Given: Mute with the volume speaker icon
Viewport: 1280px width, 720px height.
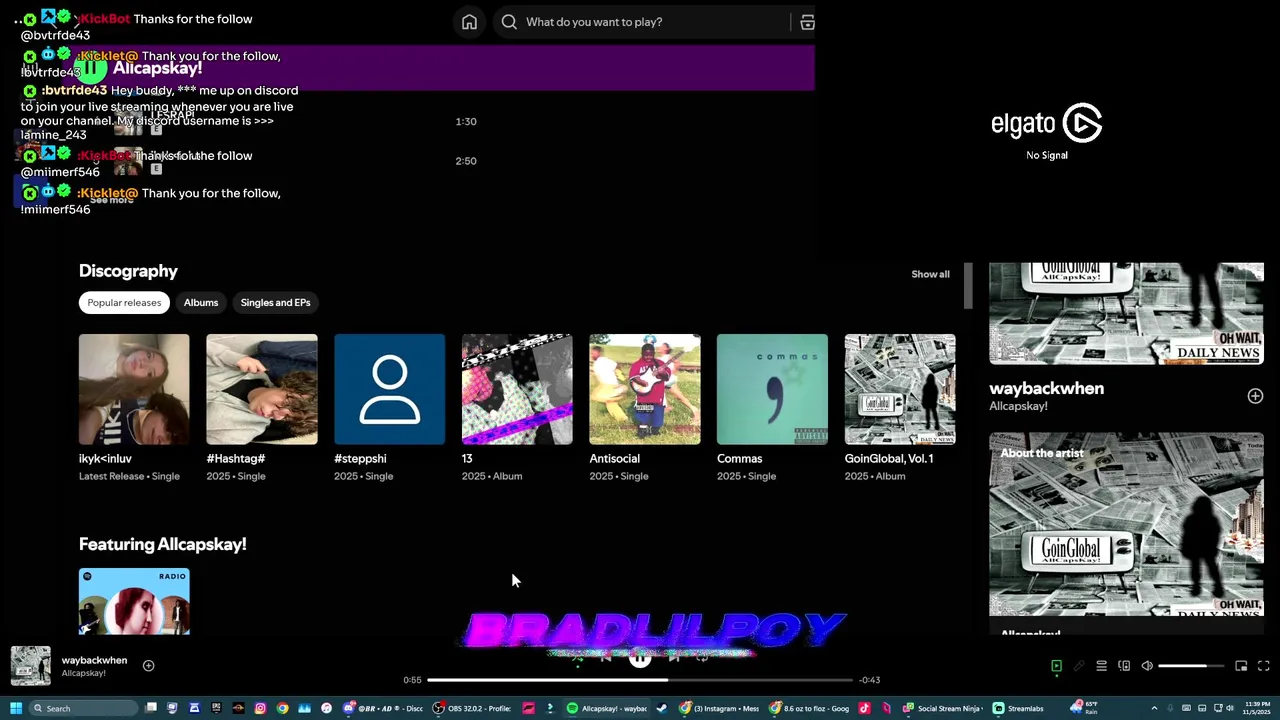Looking at the screenshot, I should [1147, 666].
